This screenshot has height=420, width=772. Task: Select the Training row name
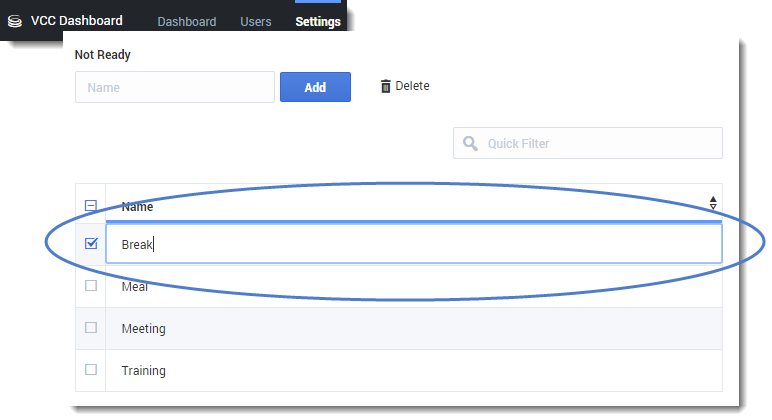click(x=144, y=371)
